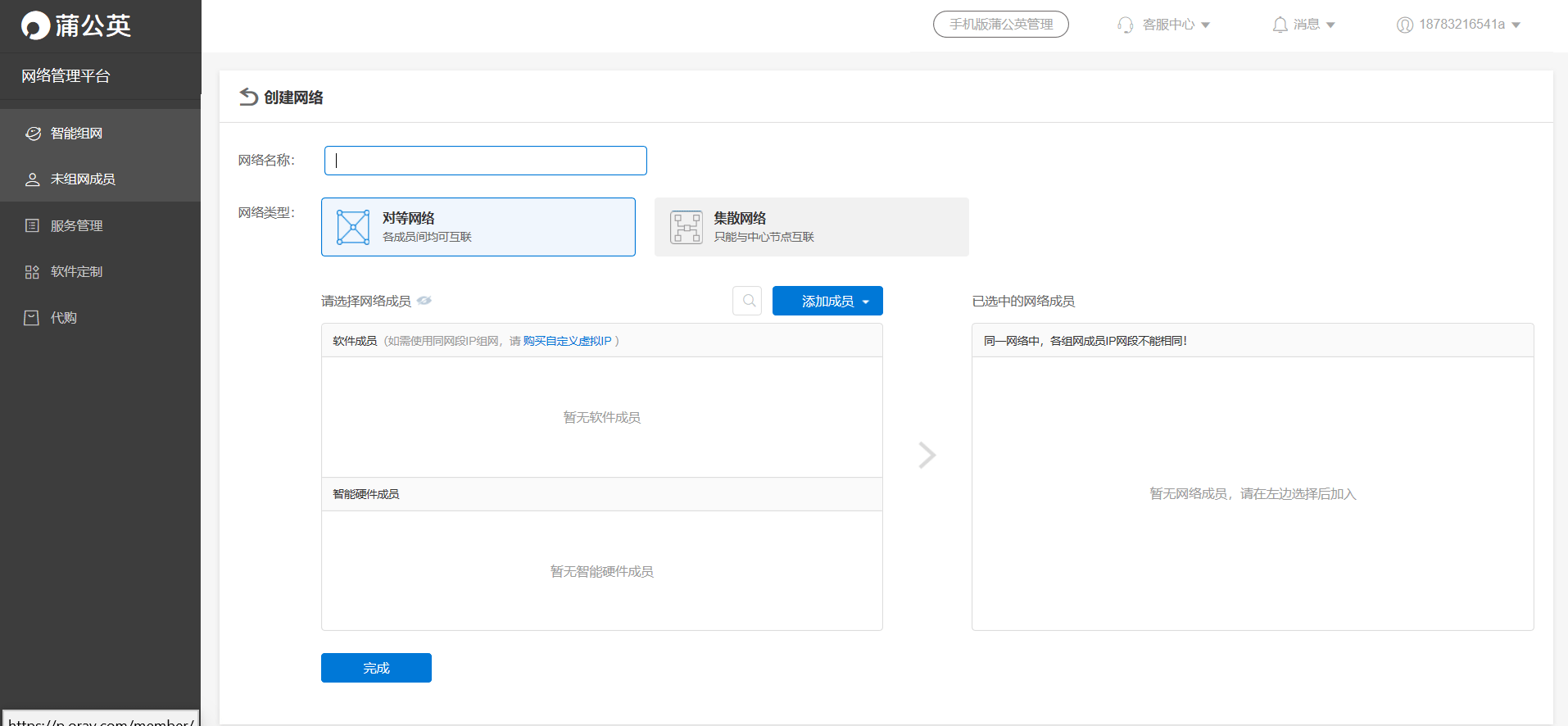Open the 添加成员 dropdown
1568x726 pixels.
(x=827, y=301)
